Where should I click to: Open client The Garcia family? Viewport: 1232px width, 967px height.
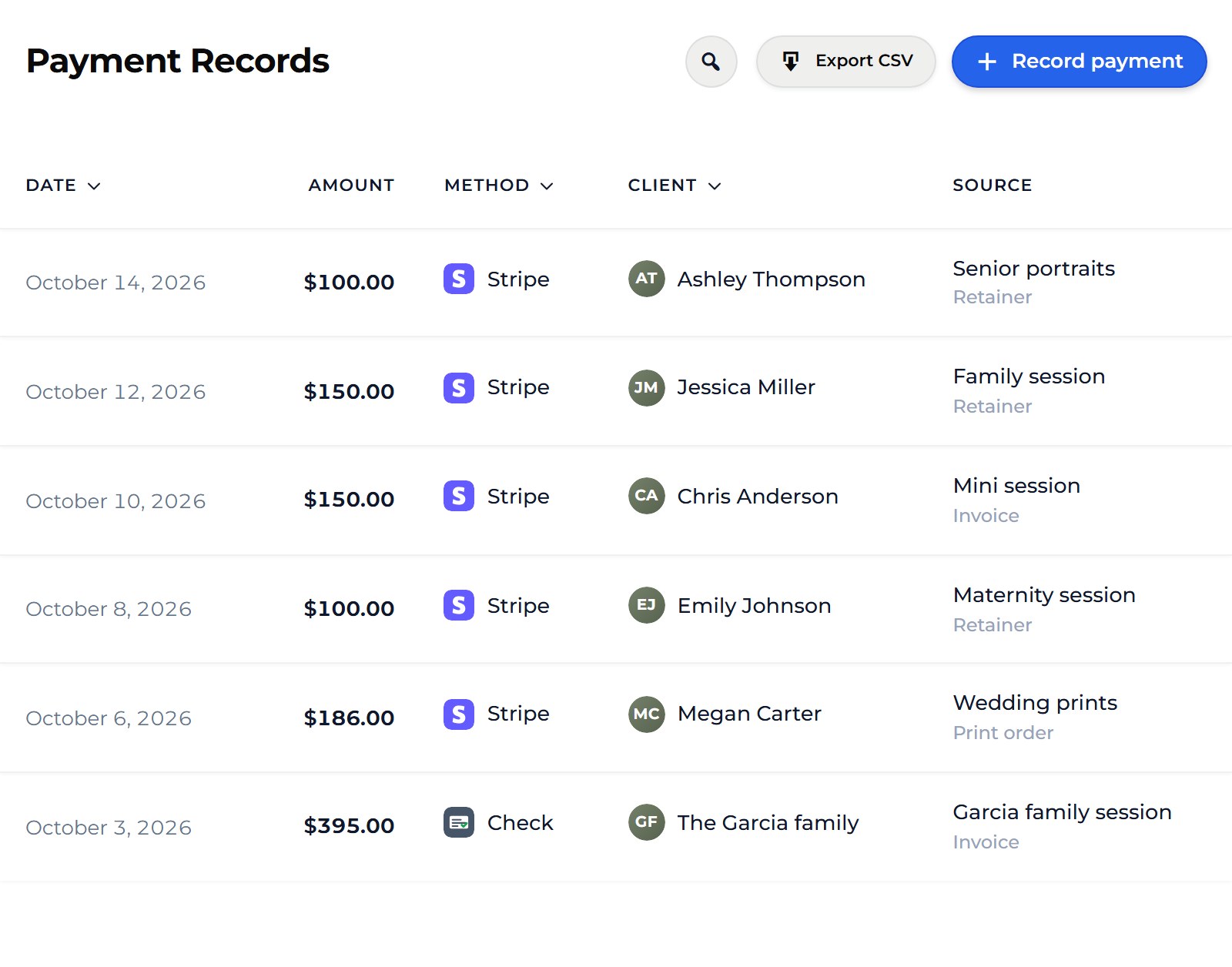[x=768, y=823]
